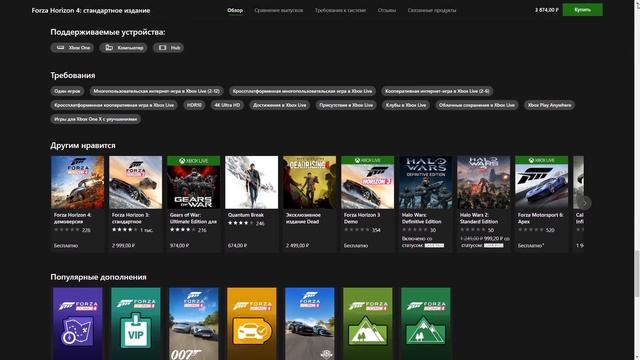Open the Отзывы tab
The image size is (640, 360).
pos(387,10)
